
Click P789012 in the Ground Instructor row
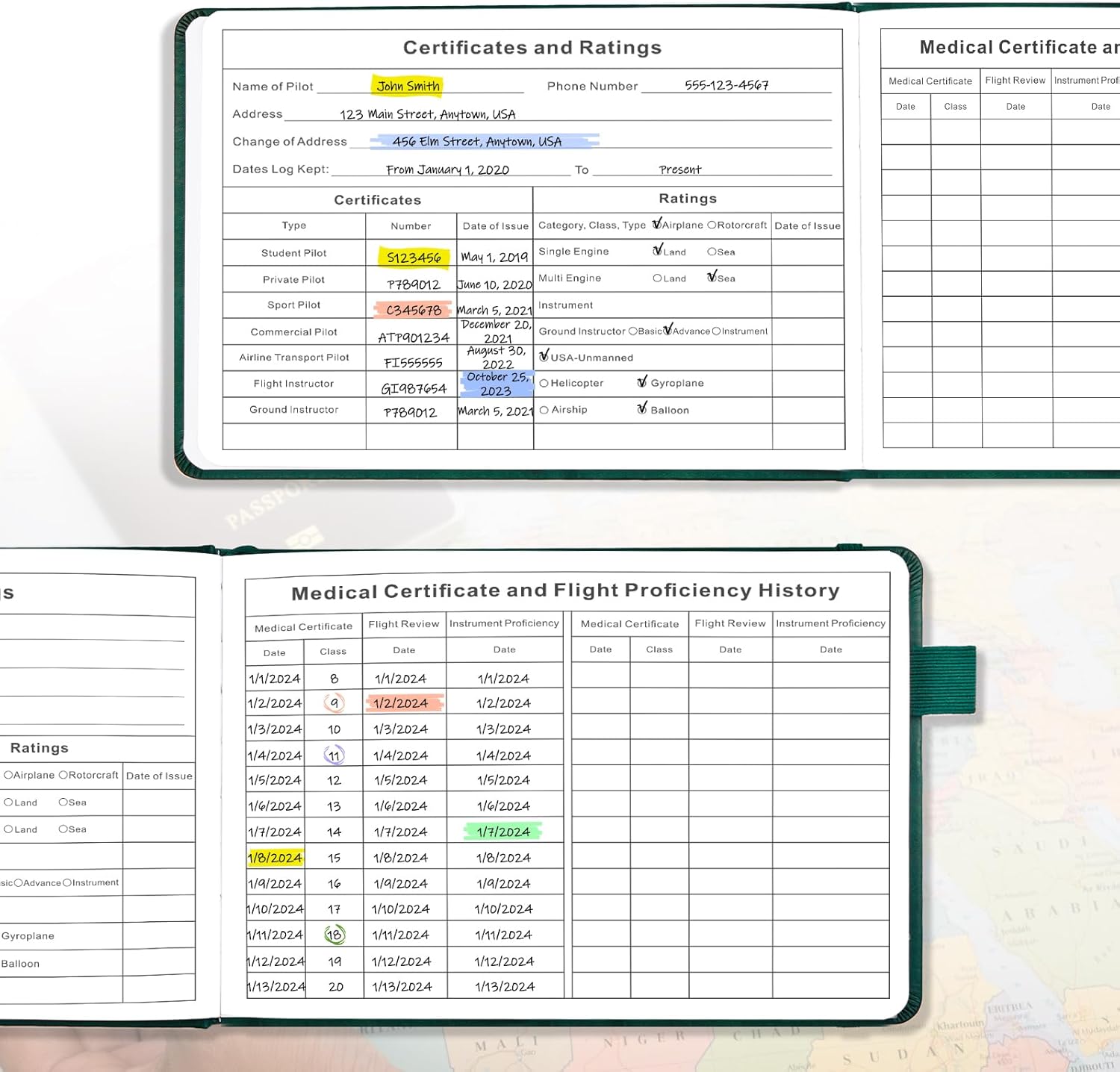[410, 412]
